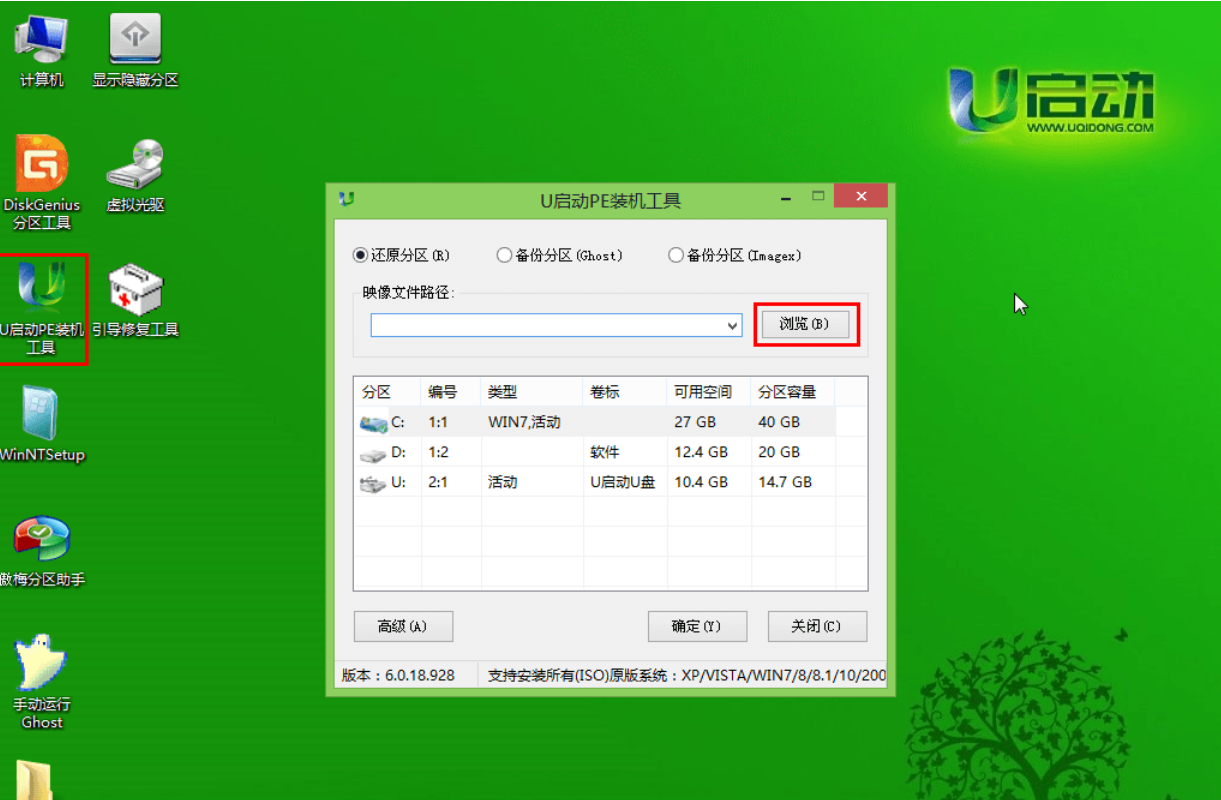
Task: Open the 手动运行 Ghost icon
Action: point(41,665)
